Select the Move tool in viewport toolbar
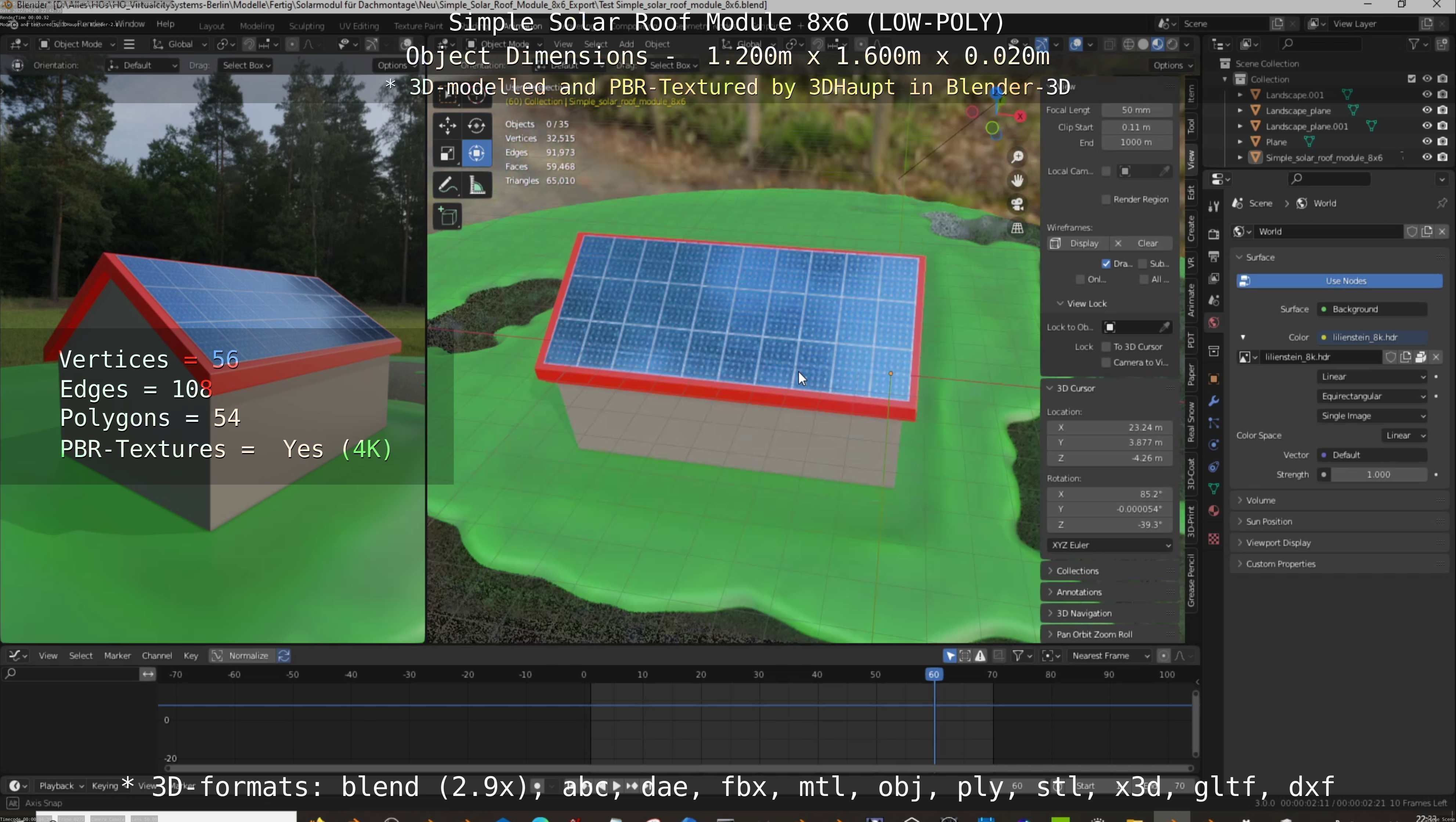This screenshot has width=1456, height=822. click(447, 125)
